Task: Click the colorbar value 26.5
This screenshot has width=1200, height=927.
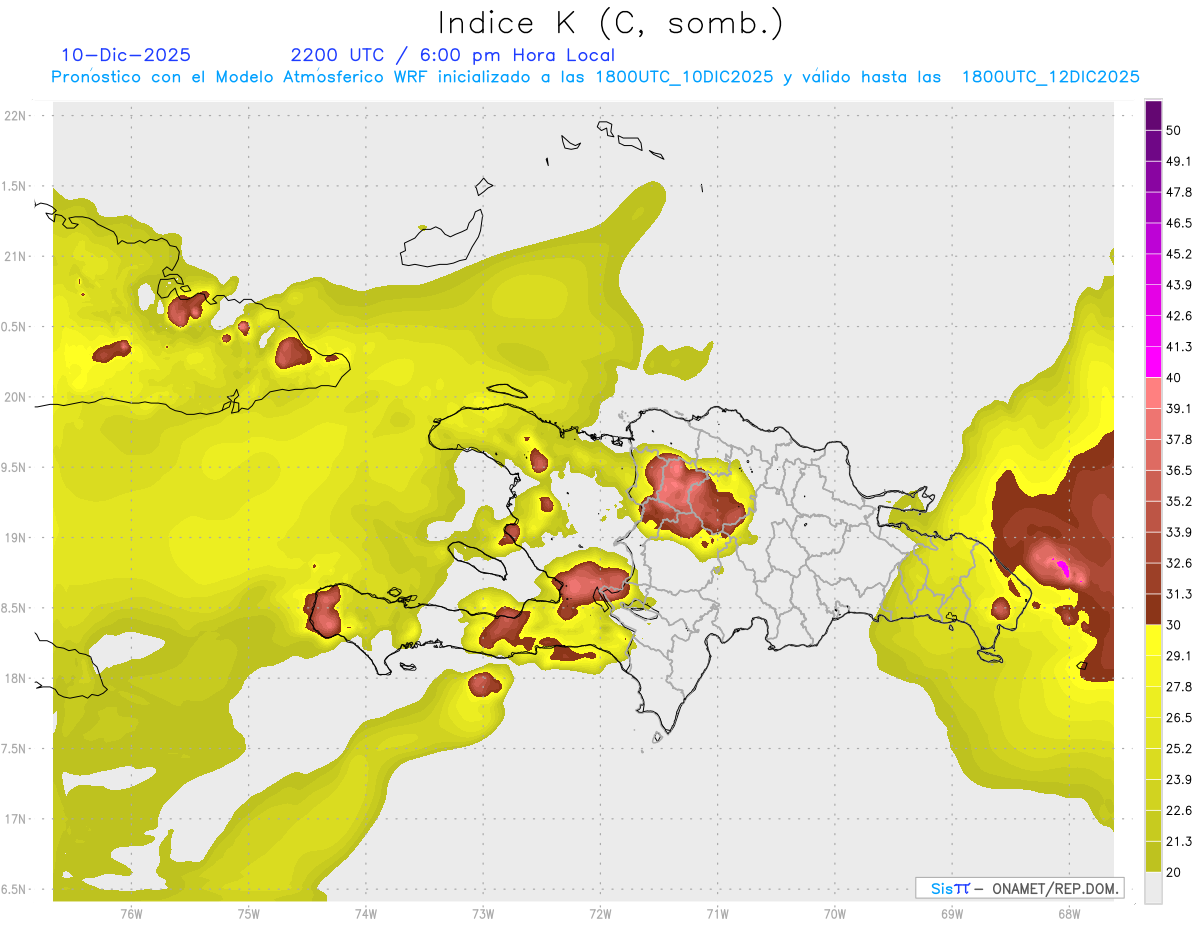Action: point(1179,718)
